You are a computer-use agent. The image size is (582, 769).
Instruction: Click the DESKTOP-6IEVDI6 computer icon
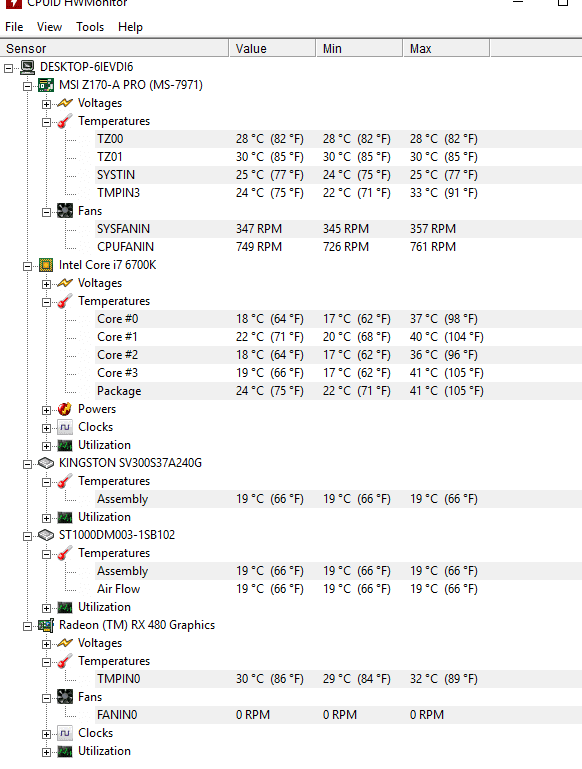27,67
